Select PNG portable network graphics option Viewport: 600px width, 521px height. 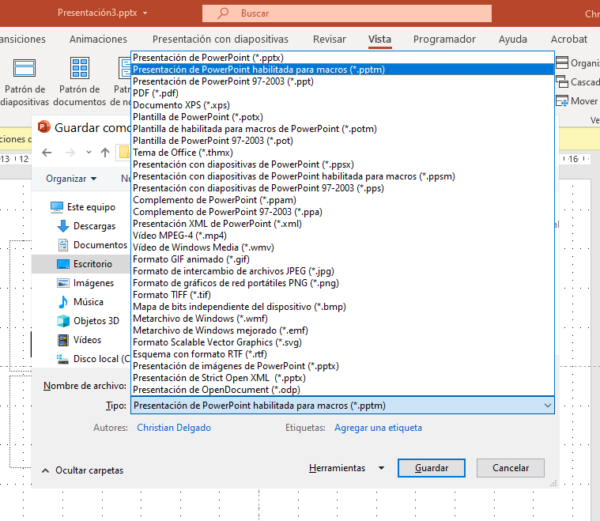click(x=342, y=283)
